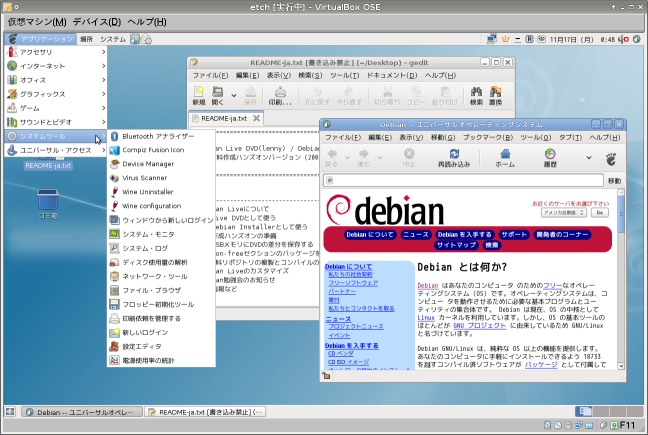Click gedit 新規 toolbar icon

point(199,96)
